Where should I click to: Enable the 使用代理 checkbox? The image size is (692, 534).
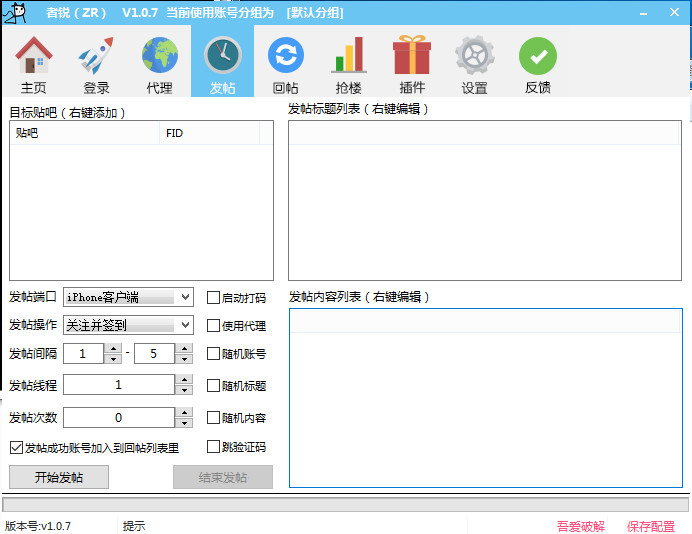pos(213,326)
